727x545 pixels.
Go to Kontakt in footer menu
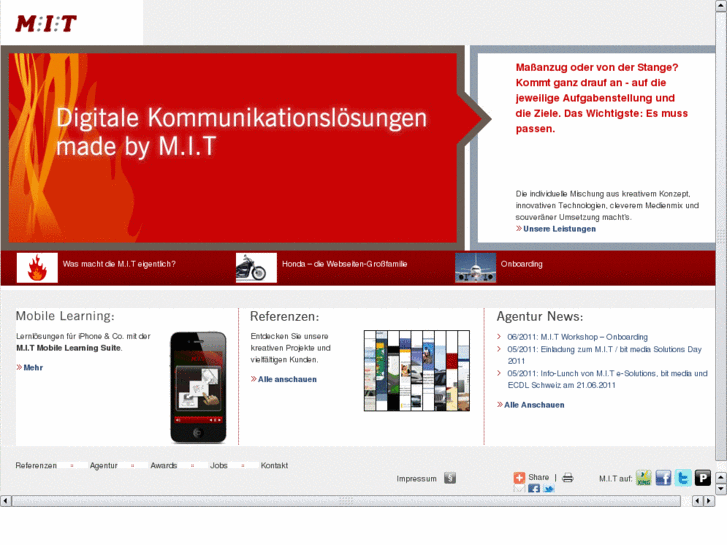pyautogui.click(x=274, y=465)
